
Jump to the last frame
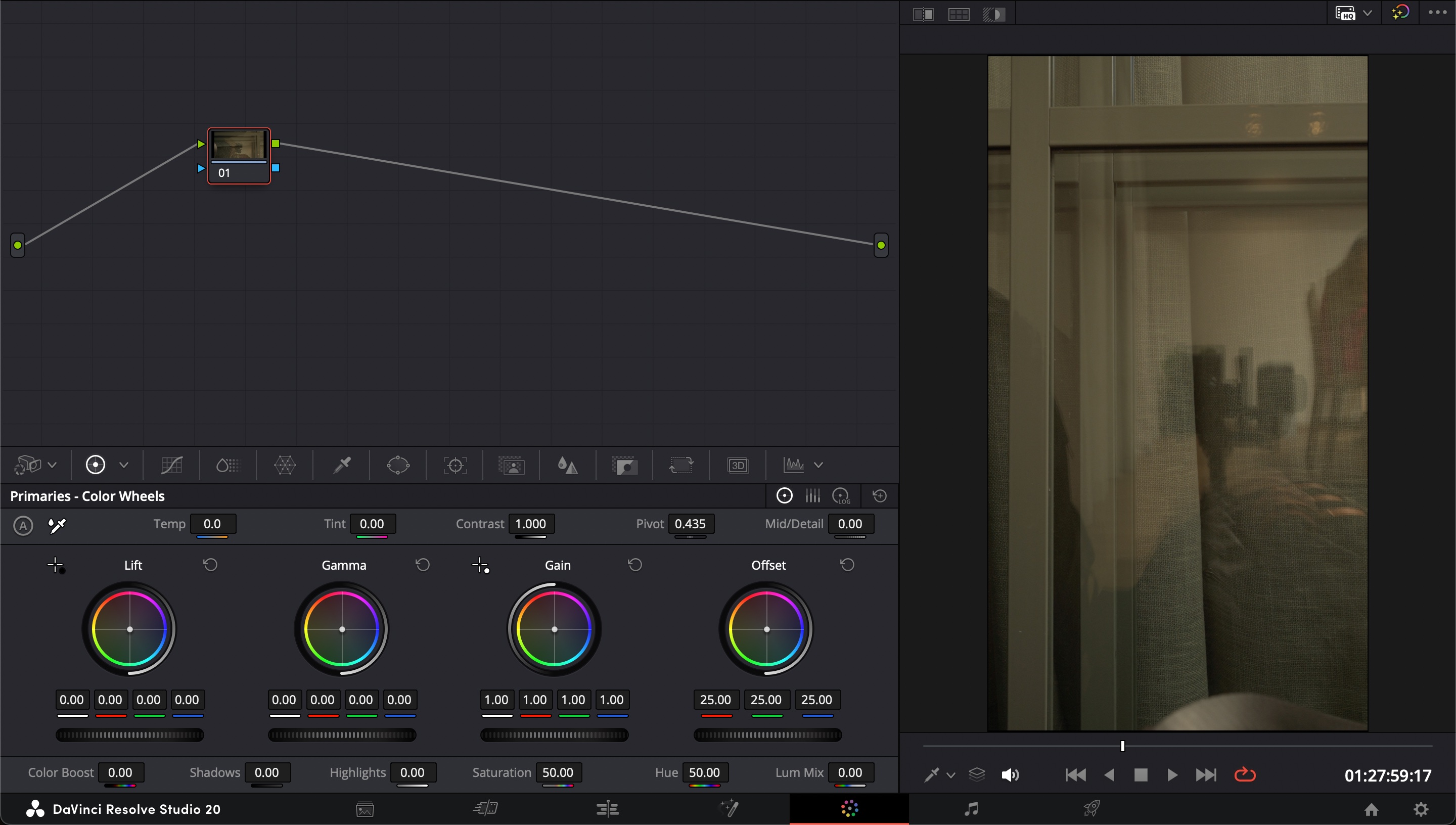coord(1206,774)
